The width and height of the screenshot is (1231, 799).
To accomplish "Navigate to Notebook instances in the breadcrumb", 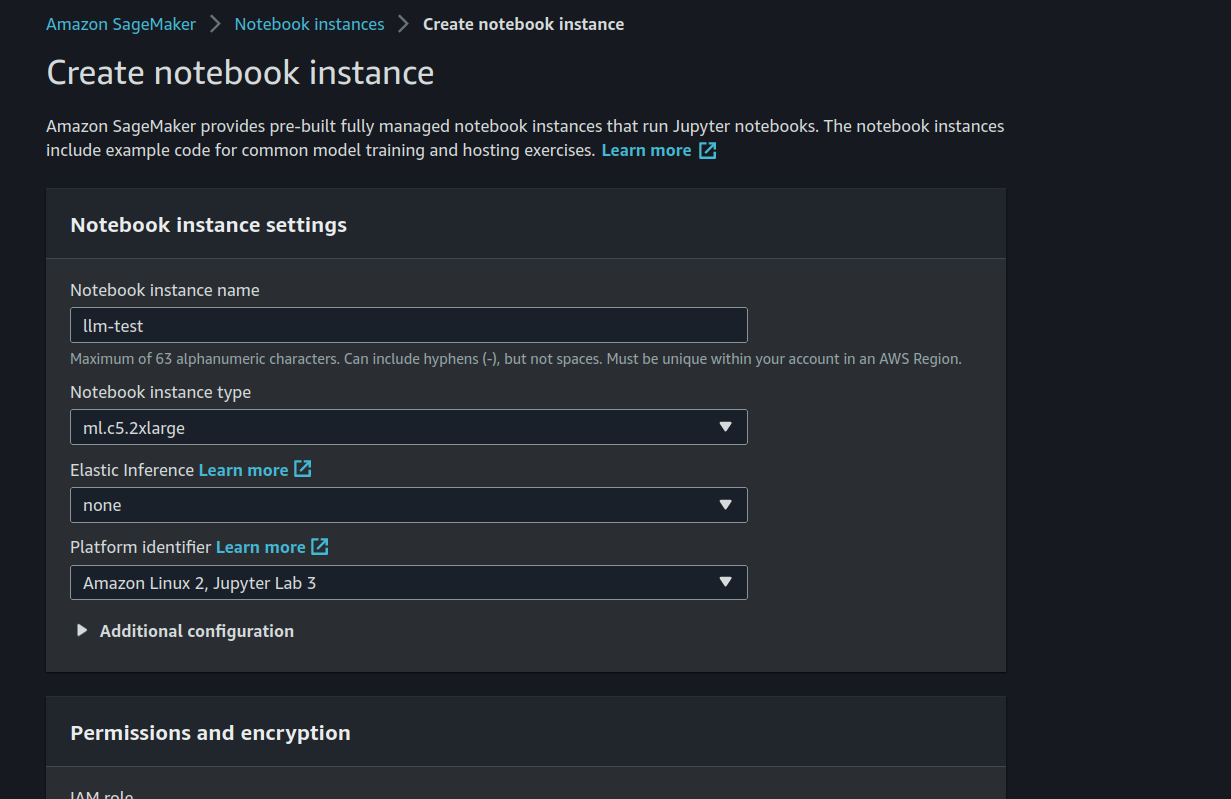I will pyautogui.click(x=309, y=24).
